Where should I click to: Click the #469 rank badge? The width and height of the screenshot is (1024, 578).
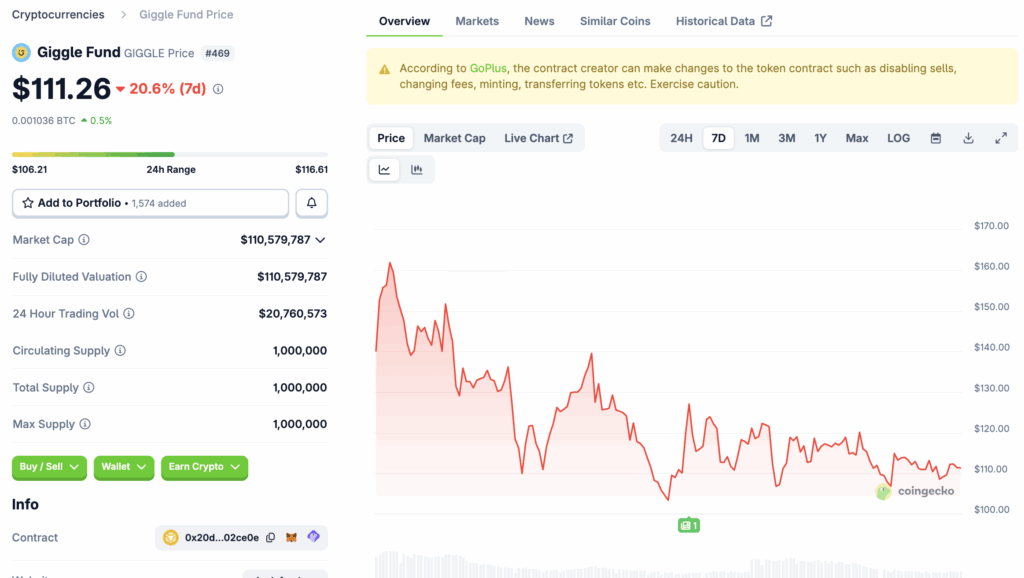[x=217, y=54]
